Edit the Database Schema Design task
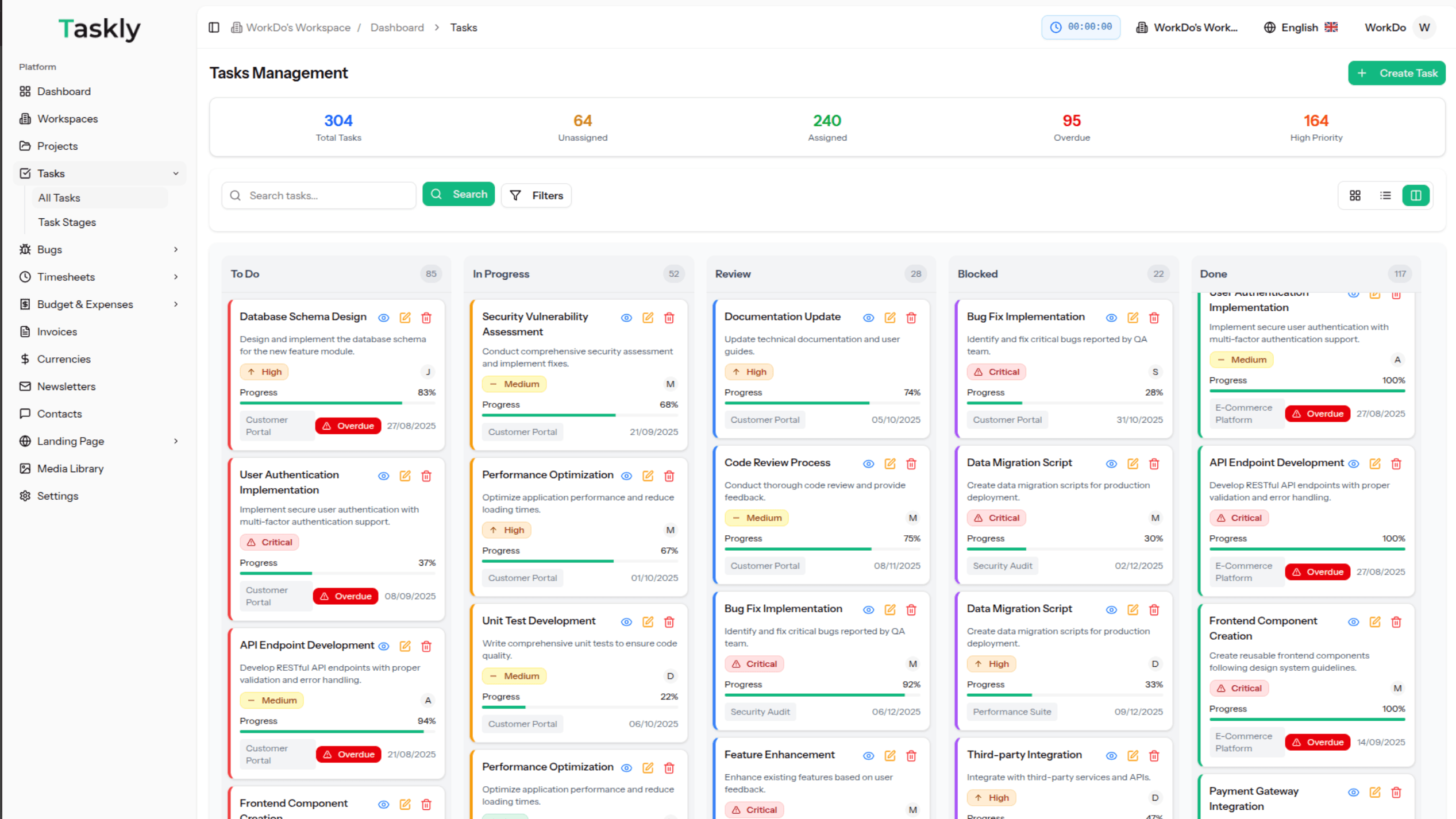1456x819 pixels. (405, 318)
